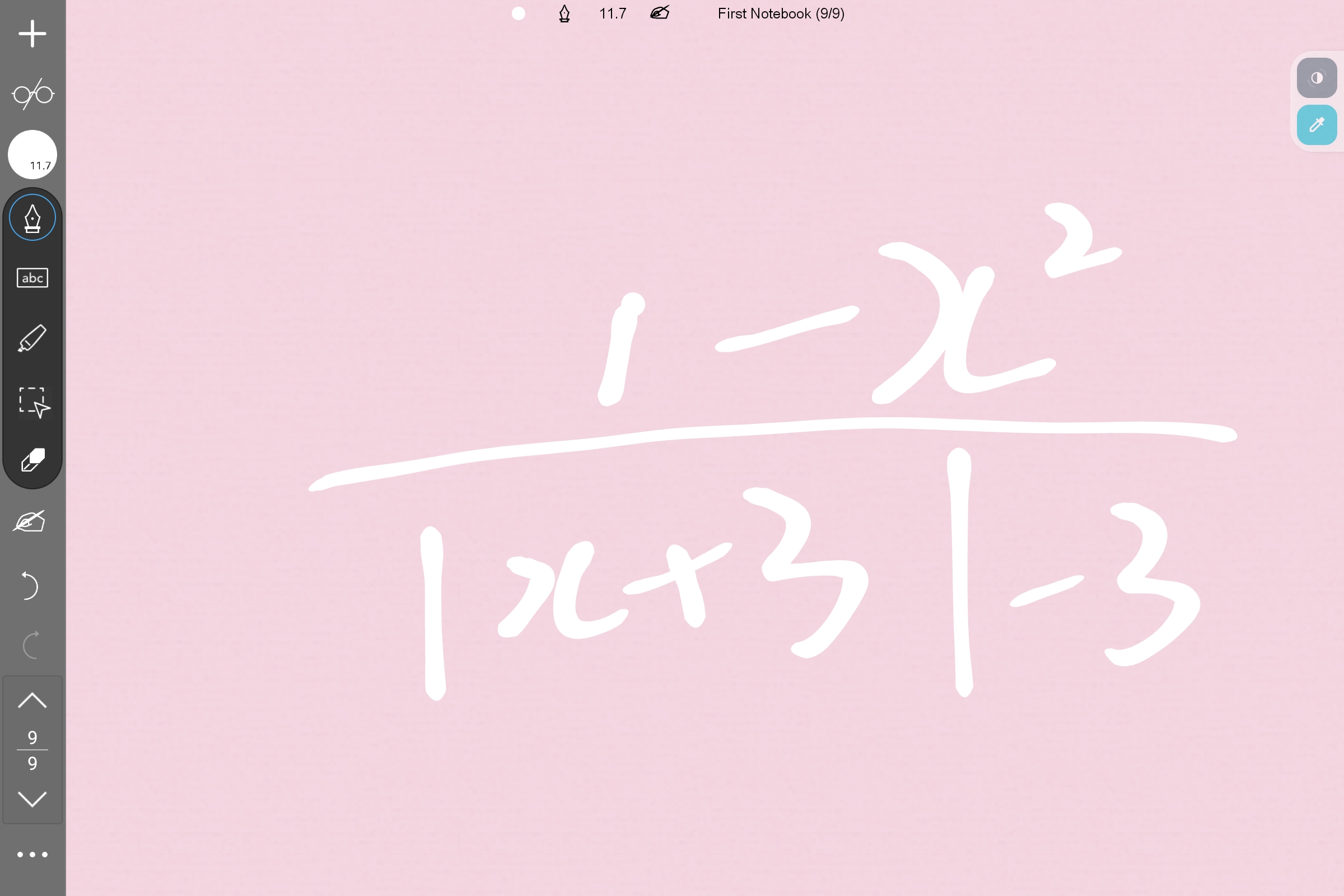
Task: Go to next page with down chevron
Action: [32, 799]
